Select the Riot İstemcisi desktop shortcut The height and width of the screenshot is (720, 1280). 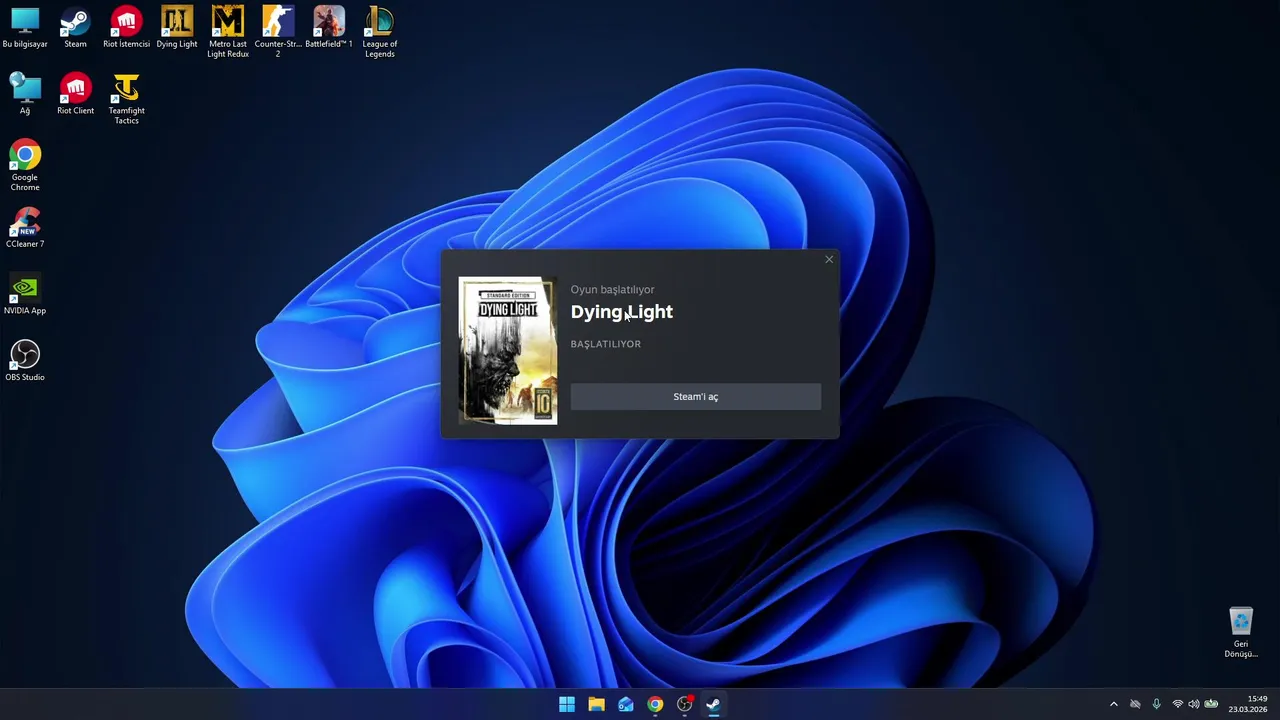coord(126,28)
